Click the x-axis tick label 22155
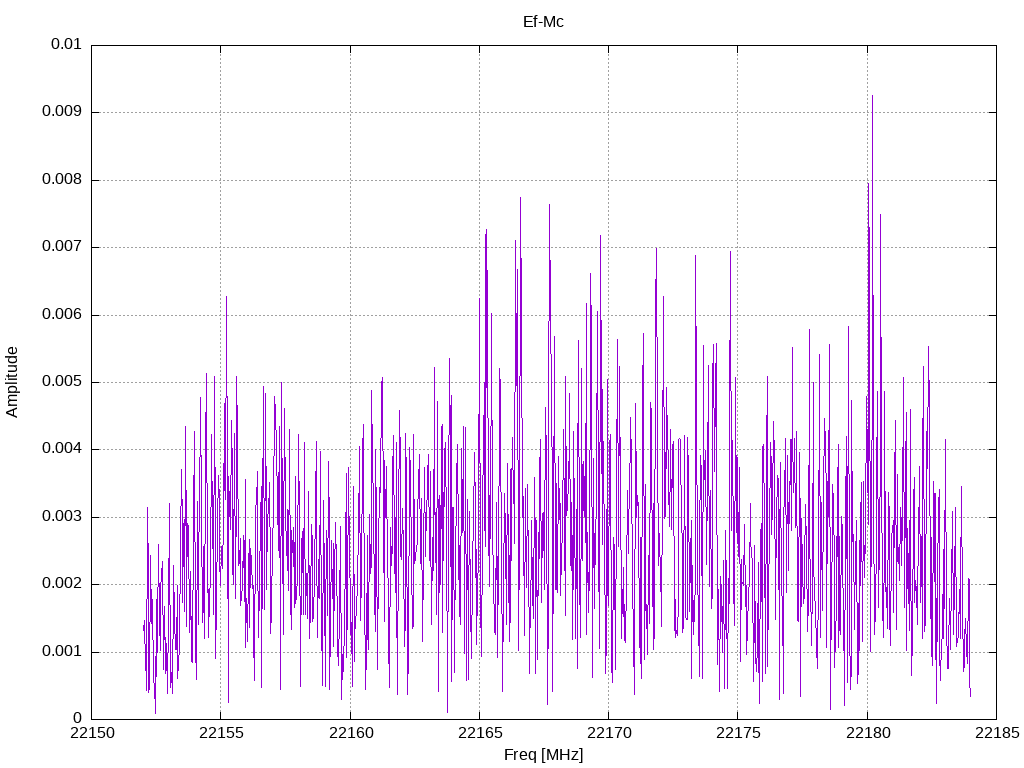 point(221,733)
